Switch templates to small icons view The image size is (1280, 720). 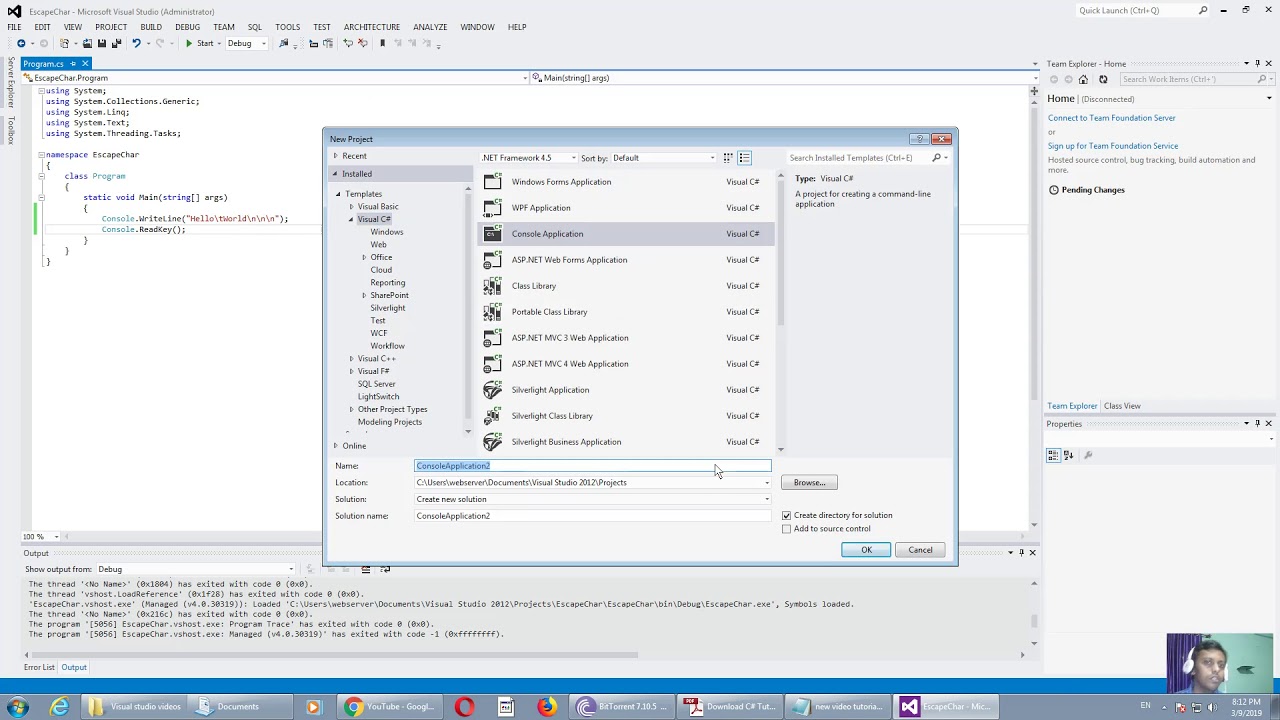click(728, 158)
